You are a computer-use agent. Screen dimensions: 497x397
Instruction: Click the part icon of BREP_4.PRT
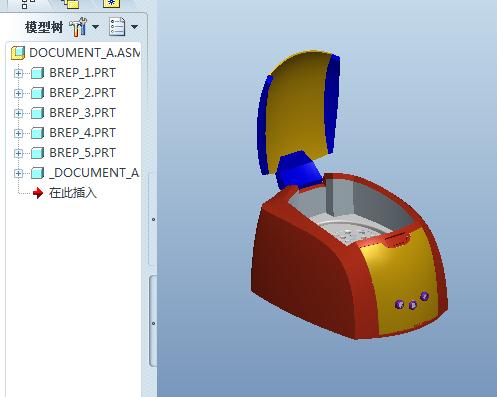[37, 133]
